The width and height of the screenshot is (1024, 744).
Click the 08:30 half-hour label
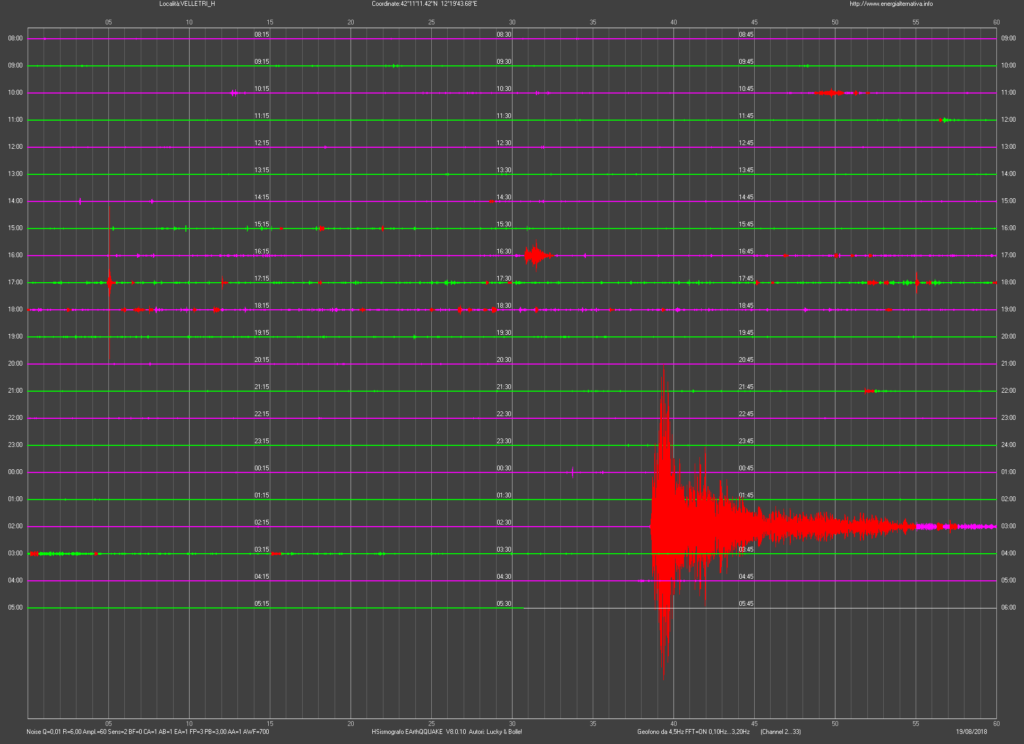click(504, 34)
